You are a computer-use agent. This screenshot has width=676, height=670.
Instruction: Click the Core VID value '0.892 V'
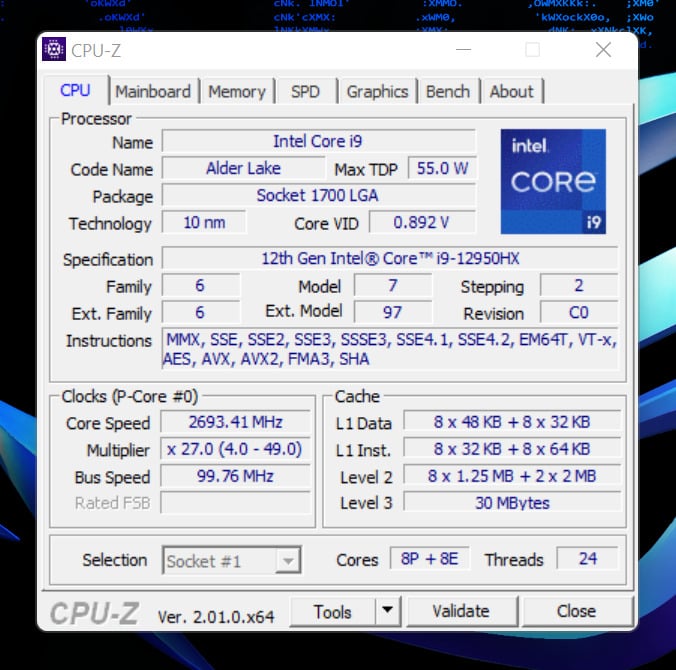pos(422,222)
